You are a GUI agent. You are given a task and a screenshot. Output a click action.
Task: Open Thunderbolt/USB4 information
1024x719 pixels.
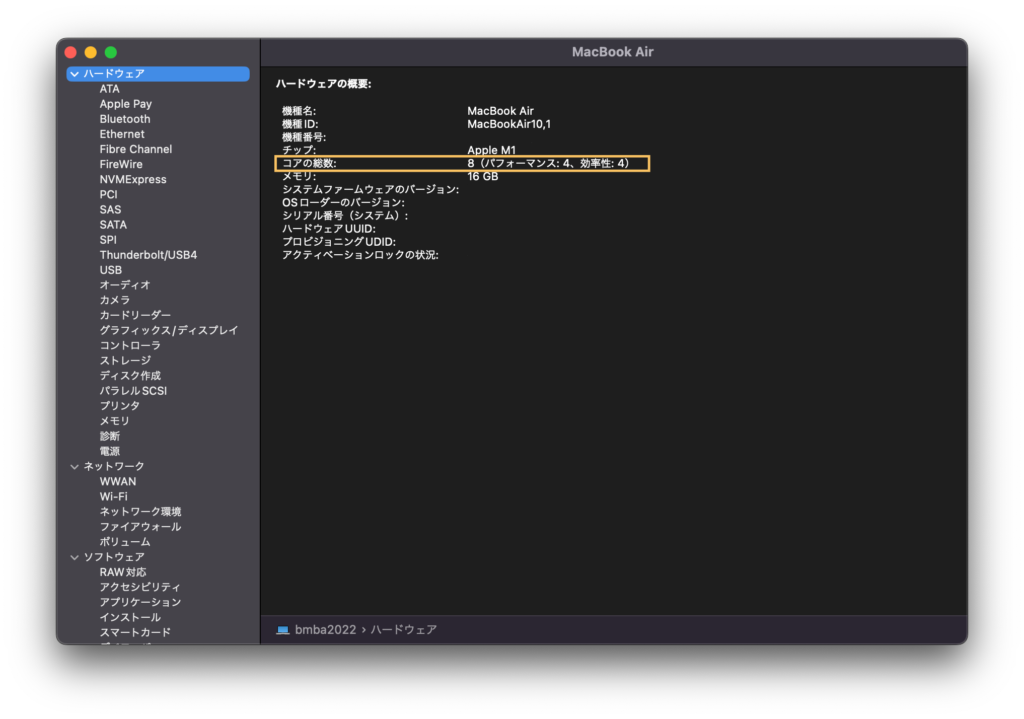[x=148, y=255]
